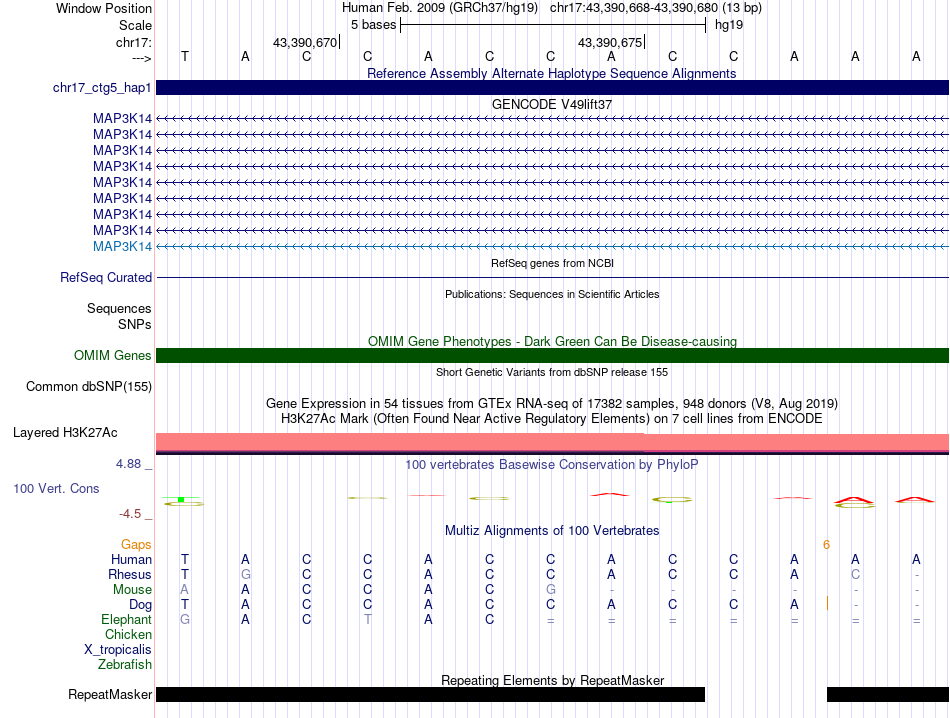
Task: Open the 'OMIM Gene Phenotypes' track title
Action: click(552, 341)
